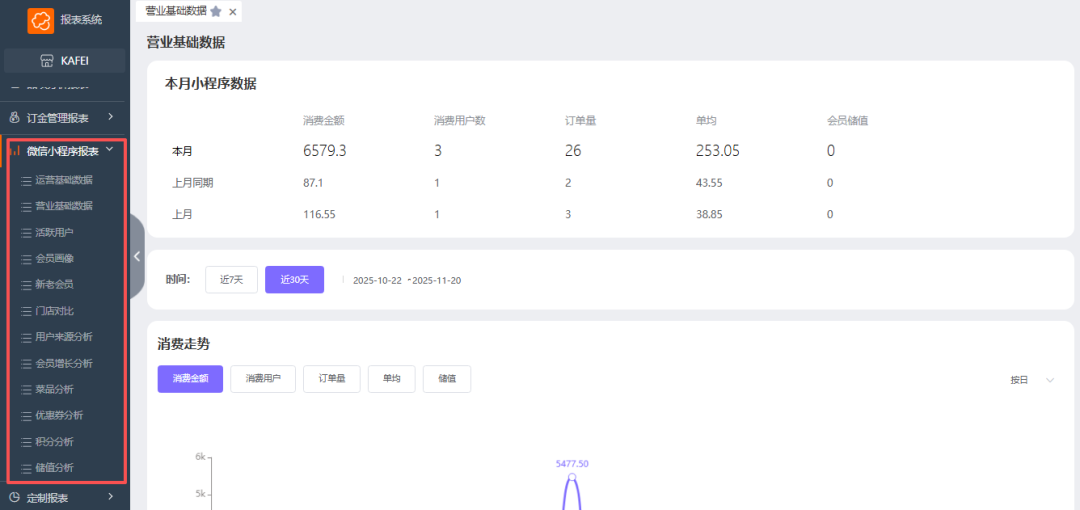This screenshot has width=1080, height=510.
Task: Click list icon next to 门店对比
Action: [26, 312]
